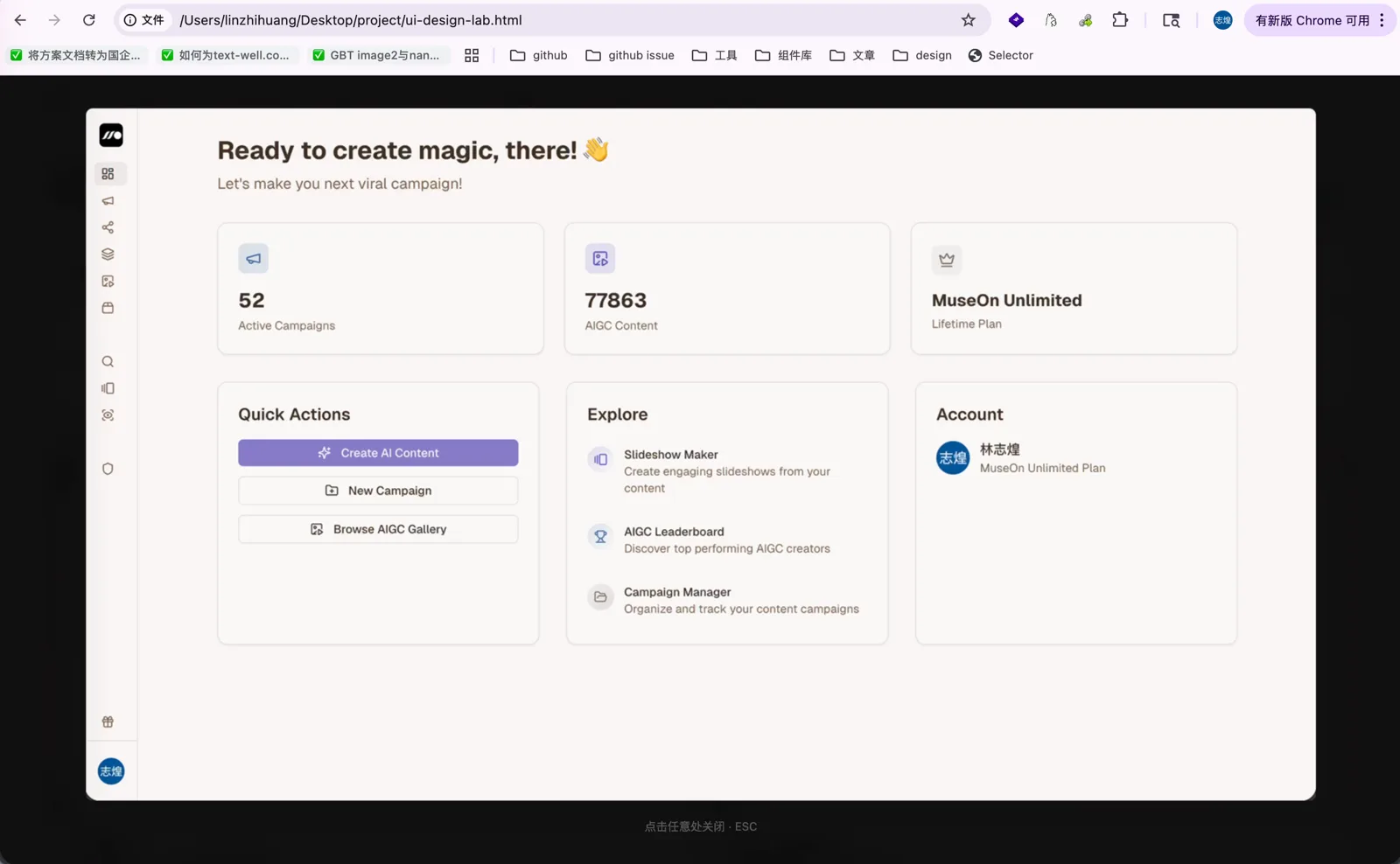Image resolution: width=1400 pixels, height=864 pixels.
Task: Open the dashboard grid icon in sidebar
Action: click(x=108, y=174)
